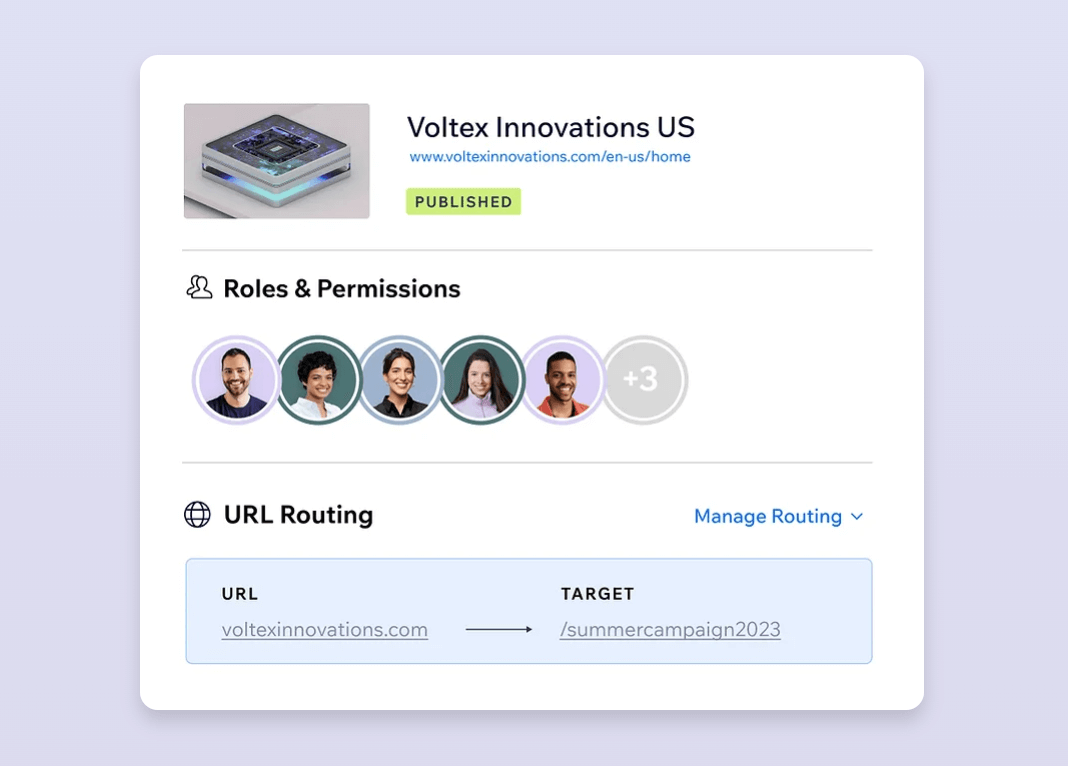Click the Voltex Innovations chip thumbnail

click(277, 161)
